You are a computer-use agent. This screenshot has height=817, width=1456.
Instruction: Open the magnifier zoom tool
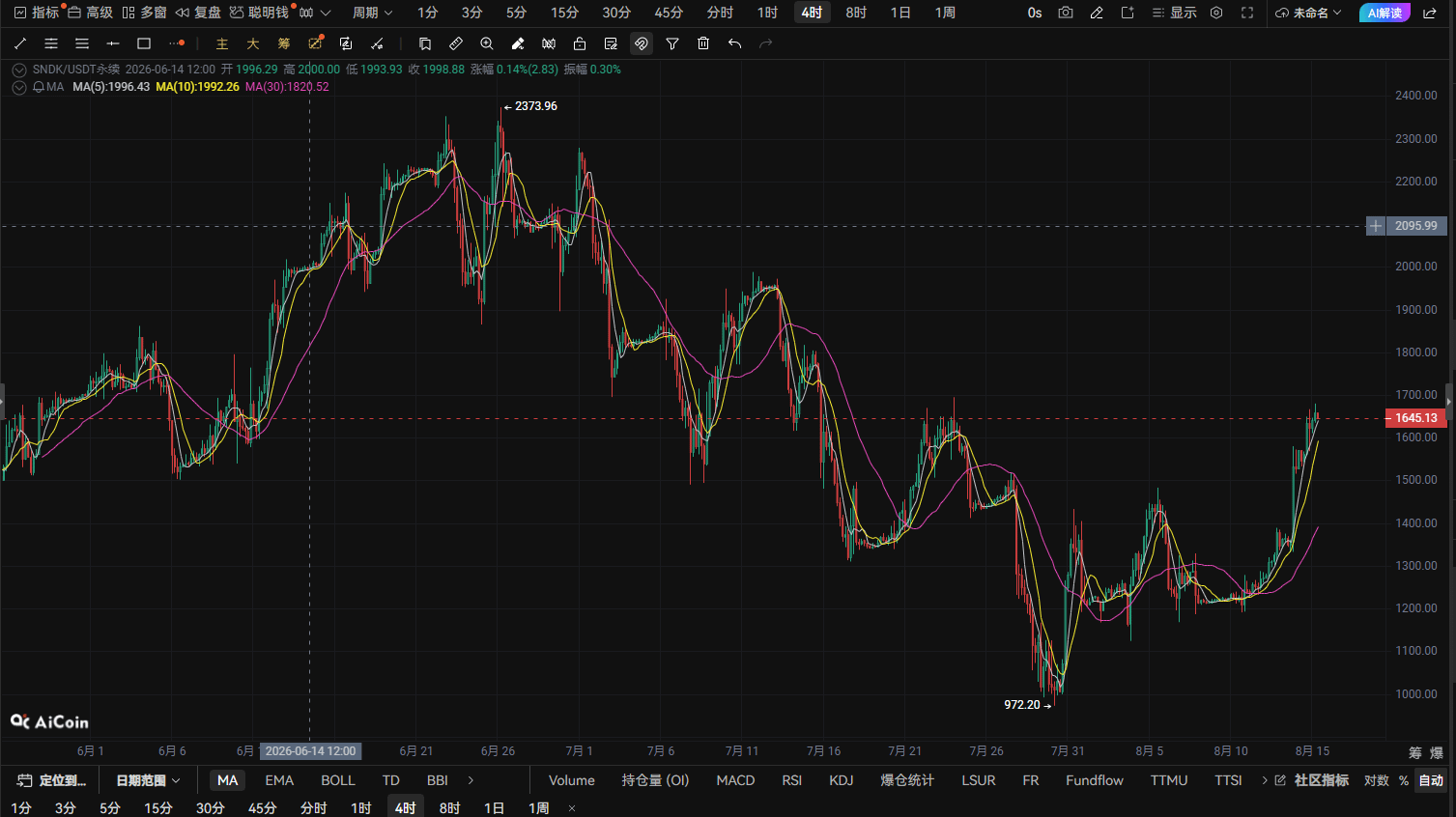coord(487,43)
